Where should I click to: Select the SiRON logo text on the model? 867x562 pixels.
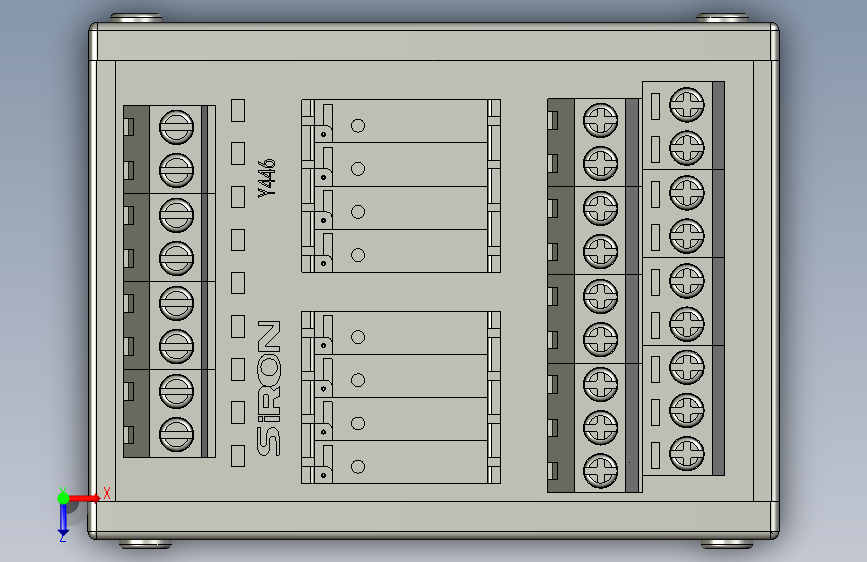(x=269, y=388)
